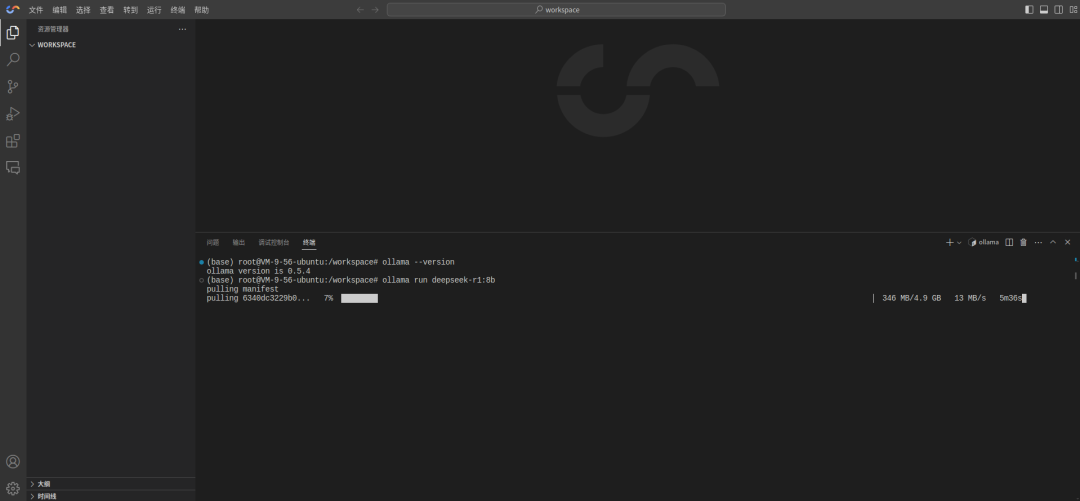Image resolution: width=1080 pixels, height=501 pixels.
Task: Click the '13 MB/s' download speed
Action: point(970,298)
